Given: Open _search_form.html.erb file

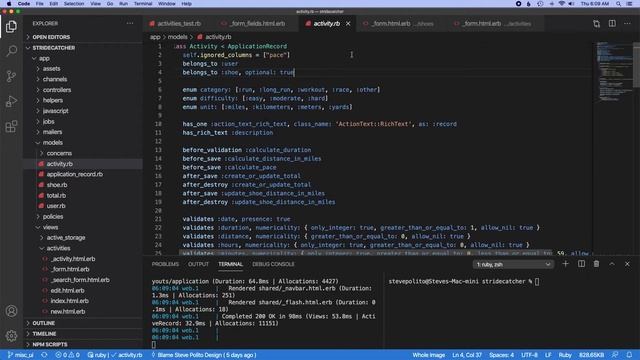Looking at the screenshot, I should pos(80,280).
